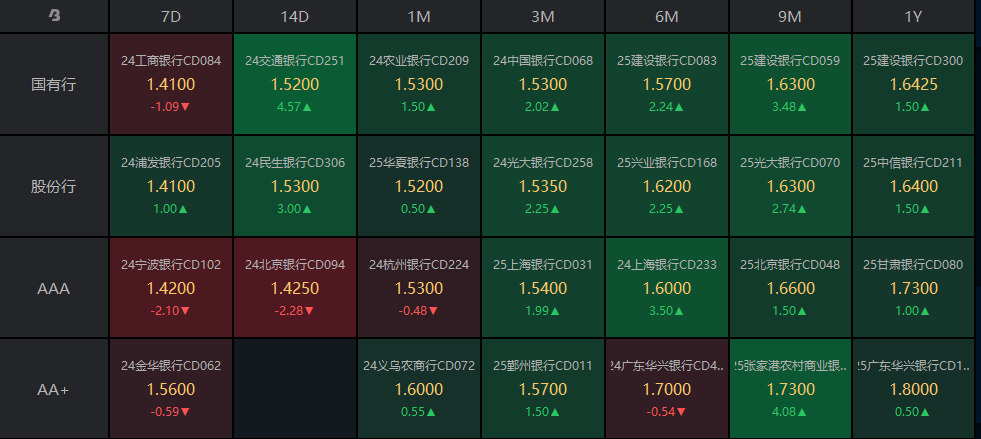Click the logo icon in the header corner
The image size is (981, 439).
pyautogui.click(x=54, y=15)
